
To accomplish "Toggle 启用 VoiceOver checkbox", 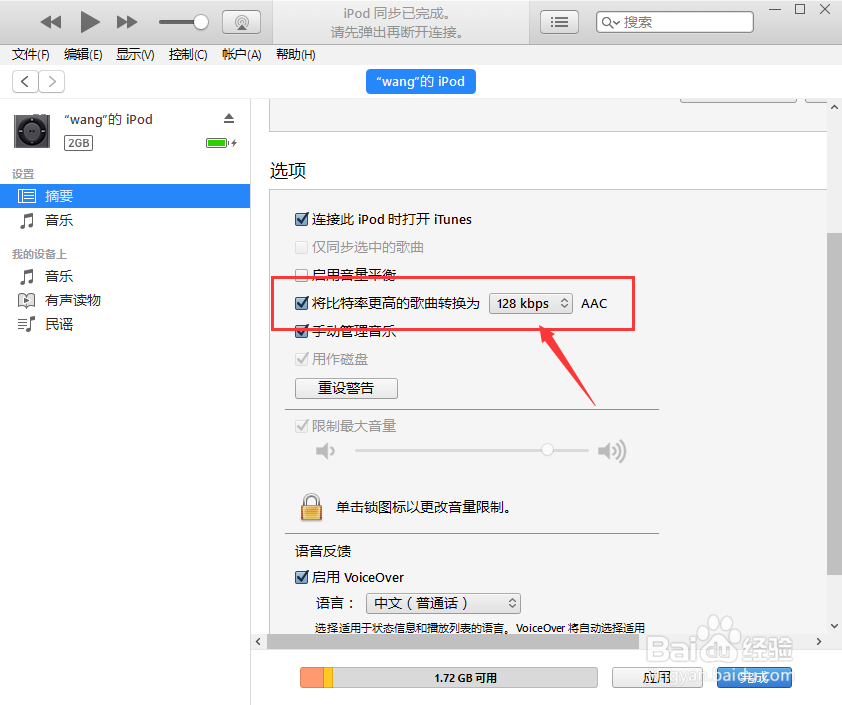I will pyautogui.click(x=302, y=577).
